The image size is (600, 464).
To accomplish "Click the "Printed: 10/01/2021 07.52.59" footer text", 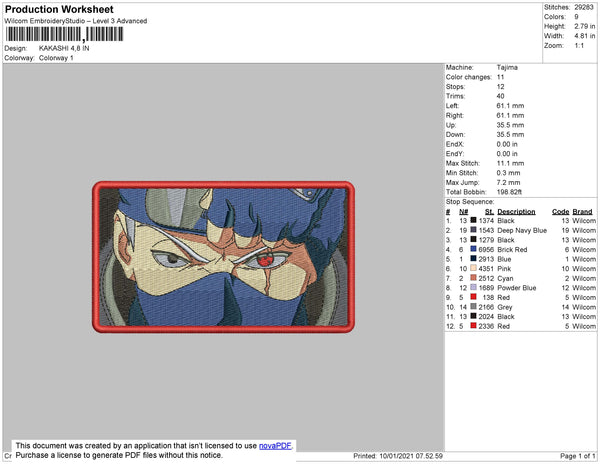I will click(398, 456).
